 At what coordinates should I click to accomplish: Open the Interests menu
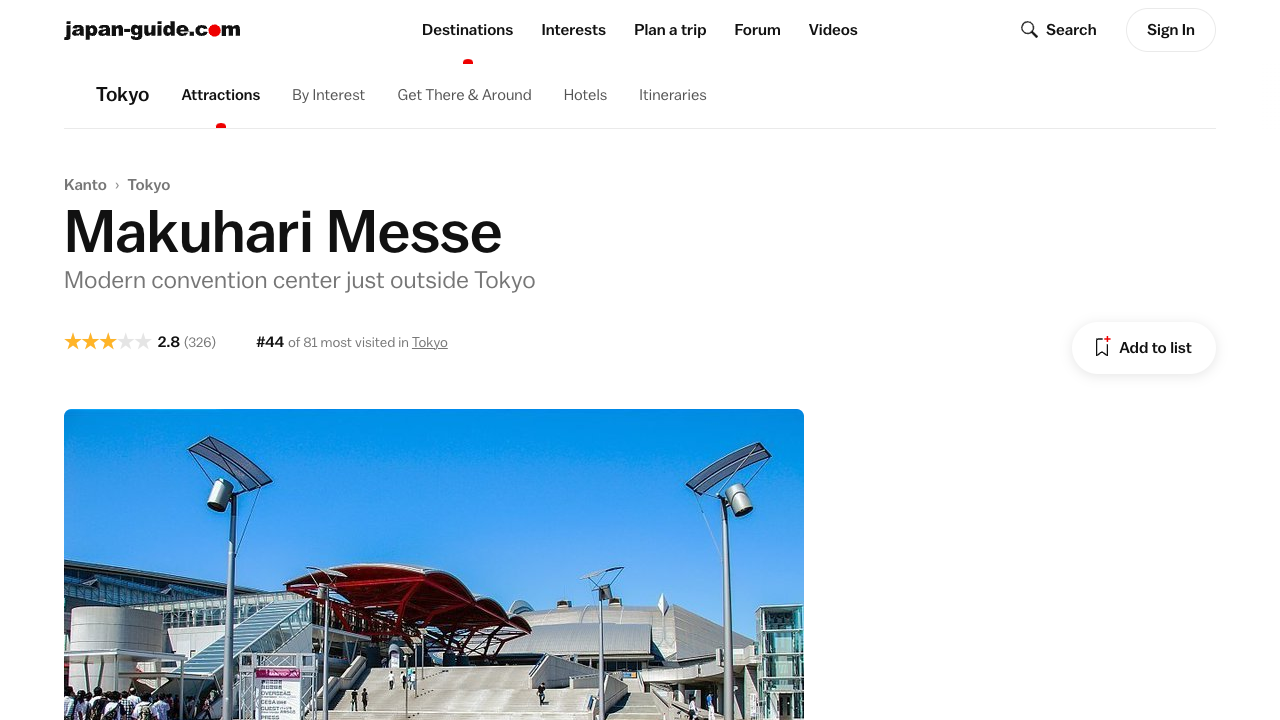(x=573, y=30)
